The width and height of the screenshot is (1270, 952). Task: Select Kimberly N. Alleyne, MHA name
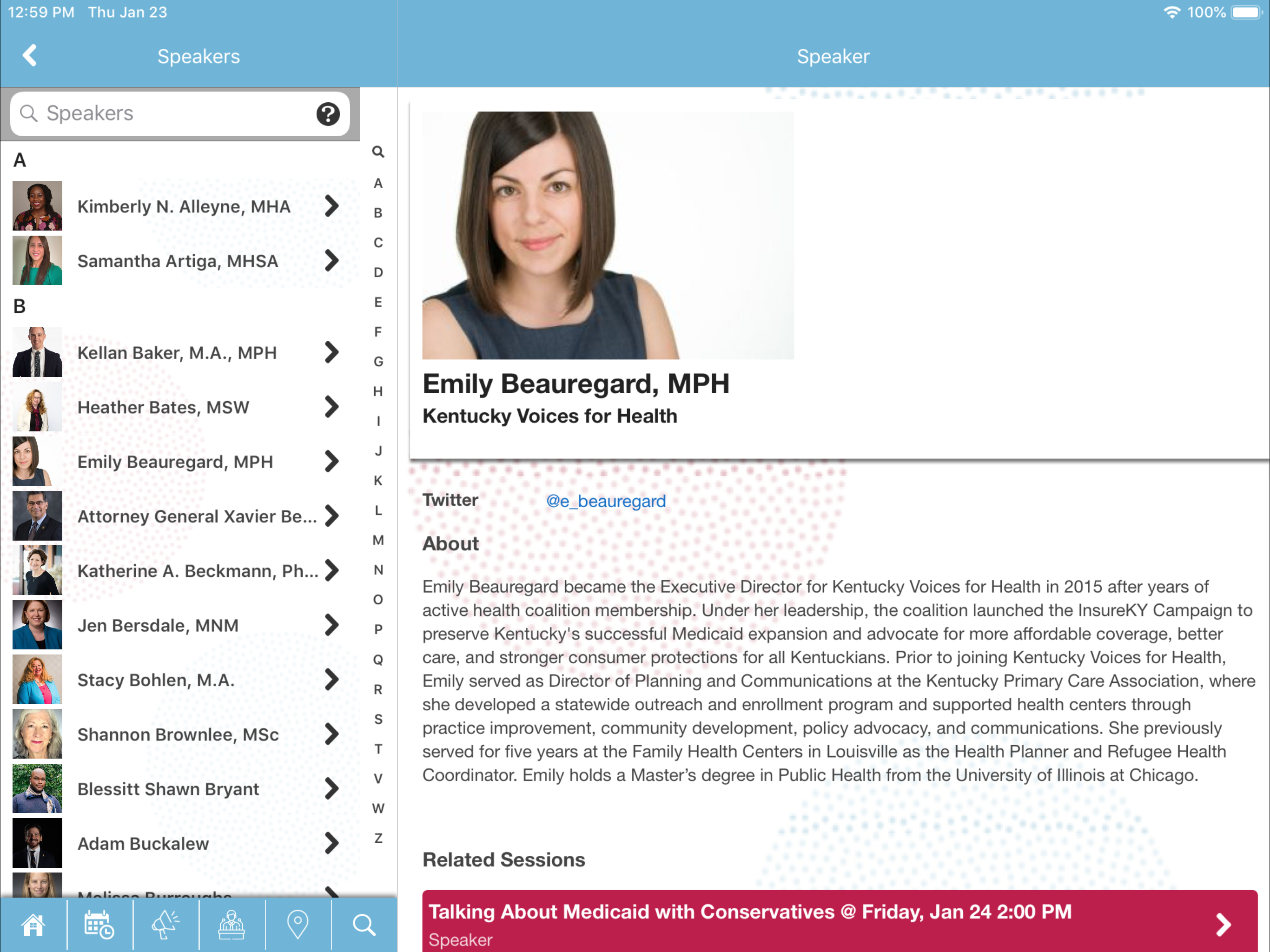tap(184, 206)
